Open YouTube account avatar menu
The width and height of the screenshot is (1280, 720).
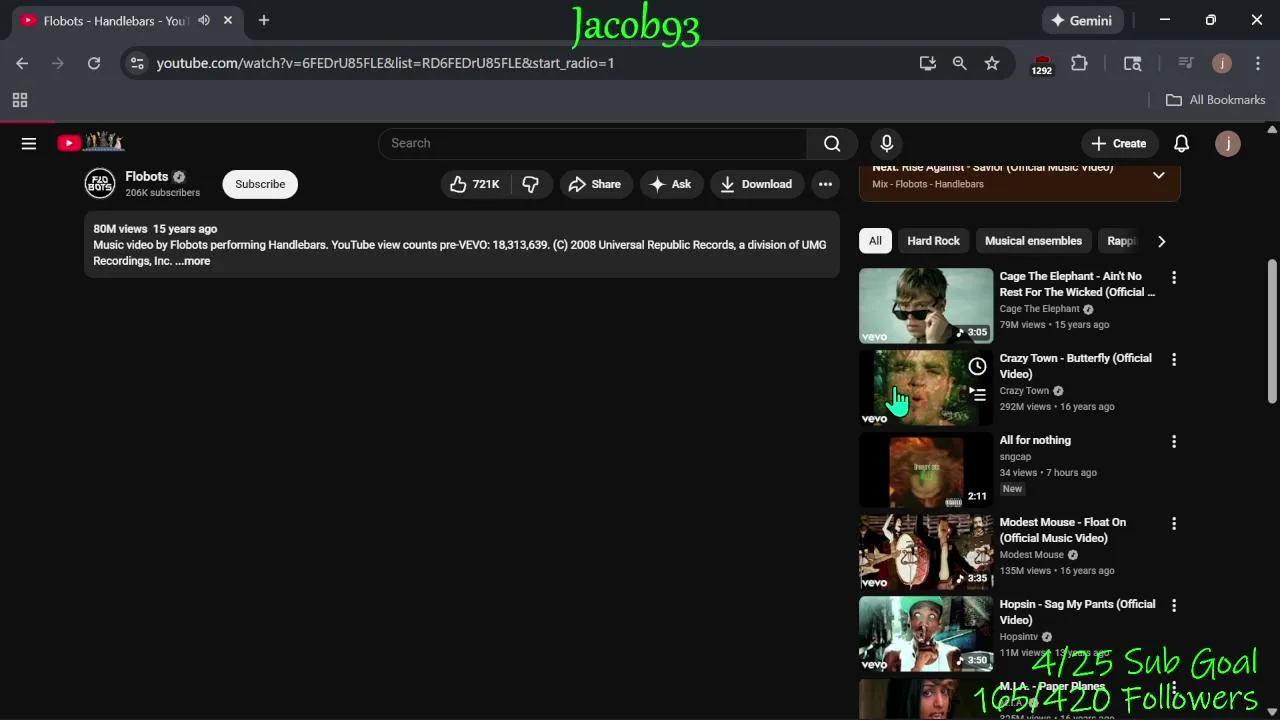pos(1228,143)
